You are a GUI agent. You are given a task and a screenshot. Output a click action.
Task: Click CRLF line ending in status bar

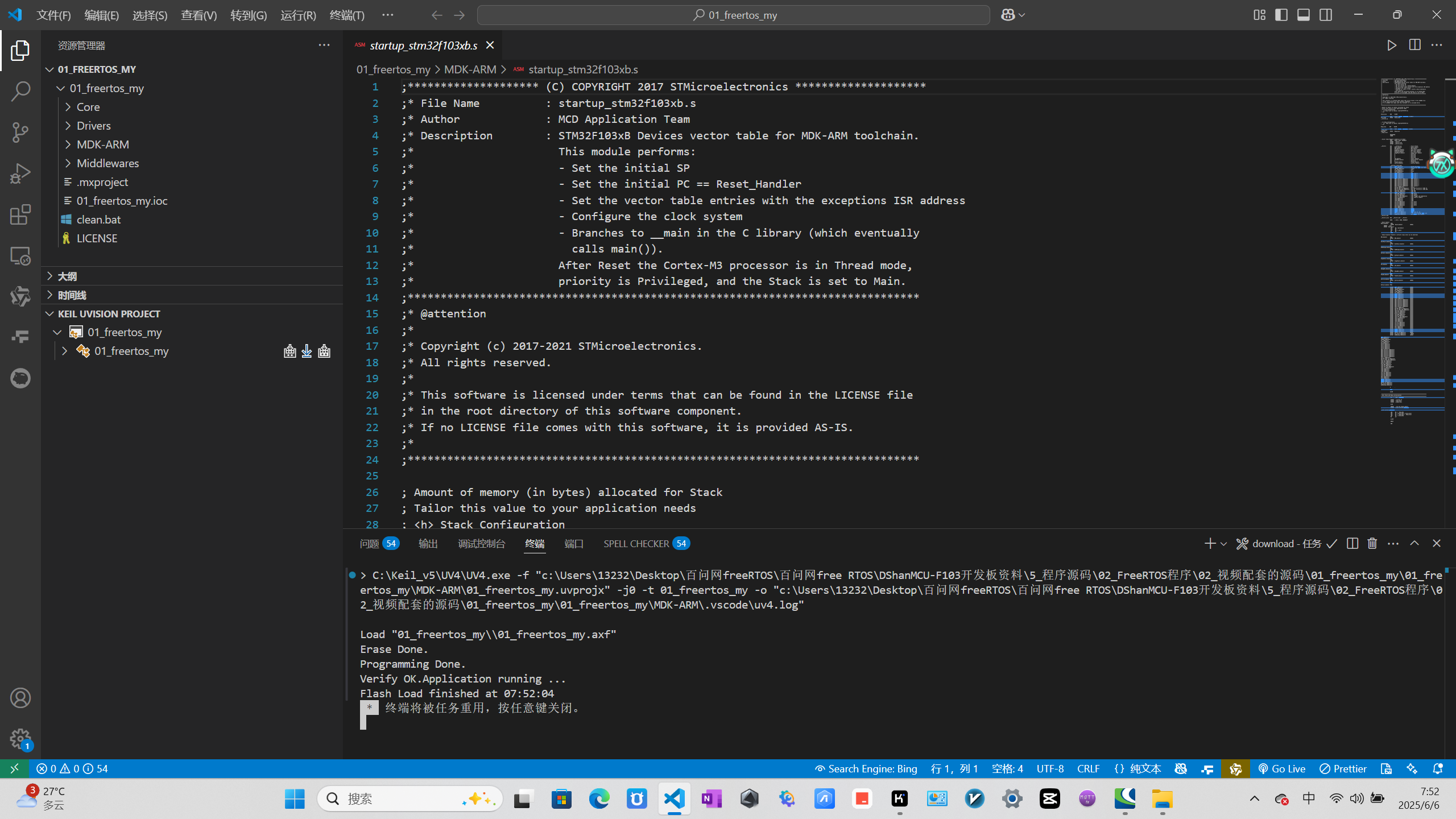point(1087,769)
